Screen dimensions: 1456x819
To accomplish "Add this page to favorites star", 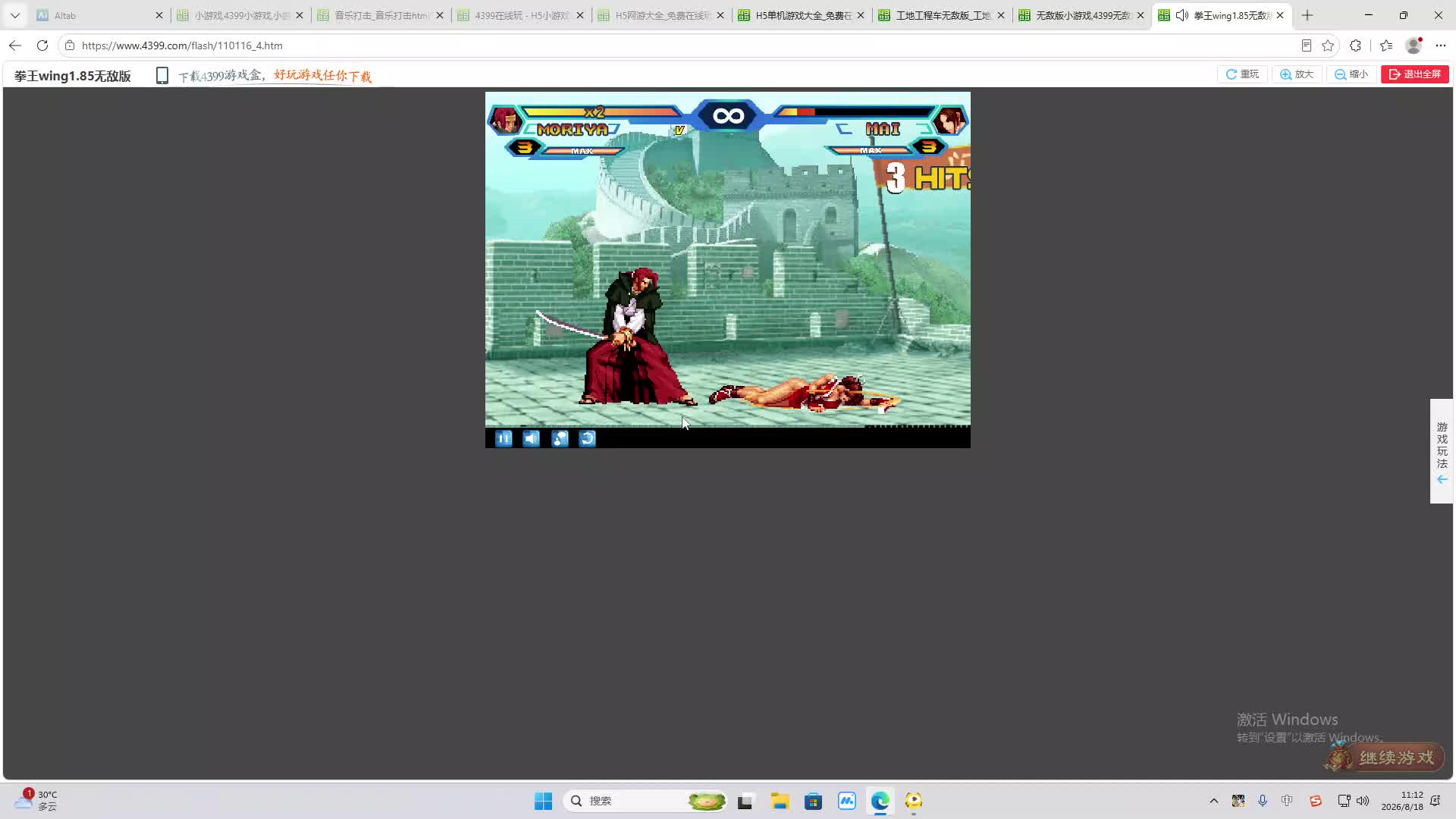I will pyautogui.click(x=1328, y=45).
